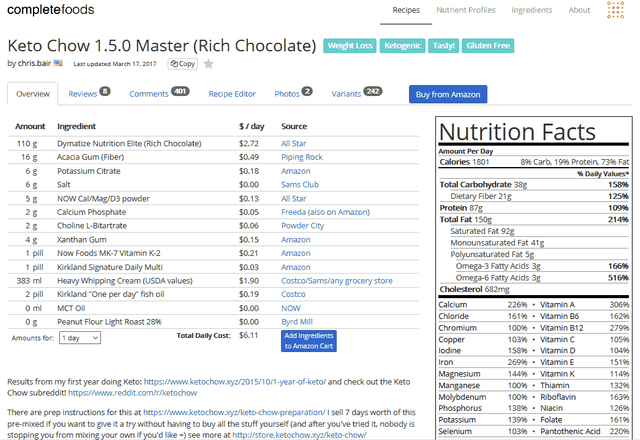Click Add Ingredients to Amazon Cart
The height and width of the screenshot is (440, 640).
(309, 341)
